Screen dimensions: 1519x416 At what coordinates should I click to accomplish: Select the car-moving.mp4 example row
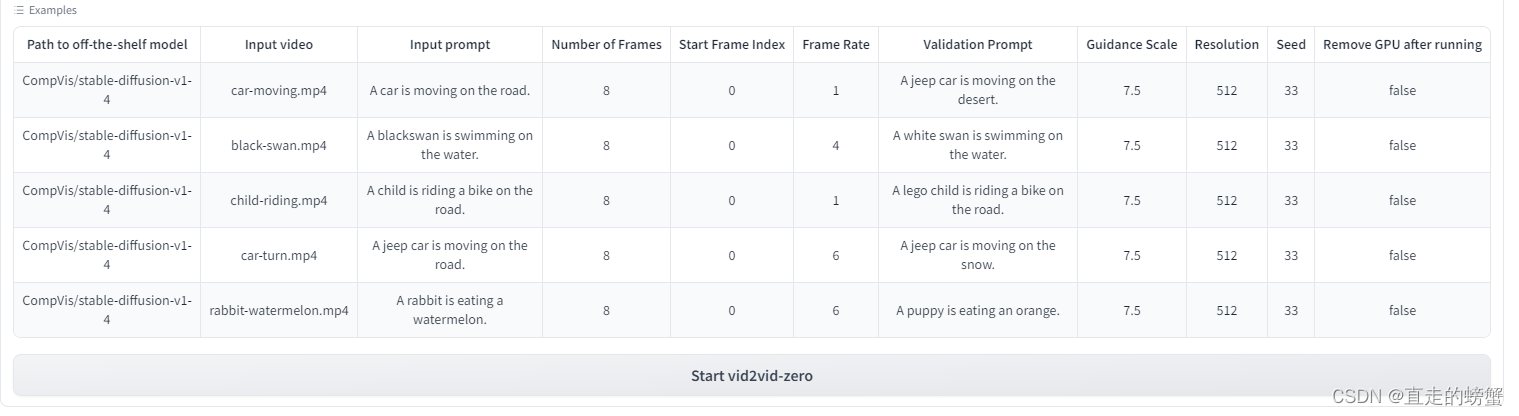pyautogui.click(x=278, y=90)
